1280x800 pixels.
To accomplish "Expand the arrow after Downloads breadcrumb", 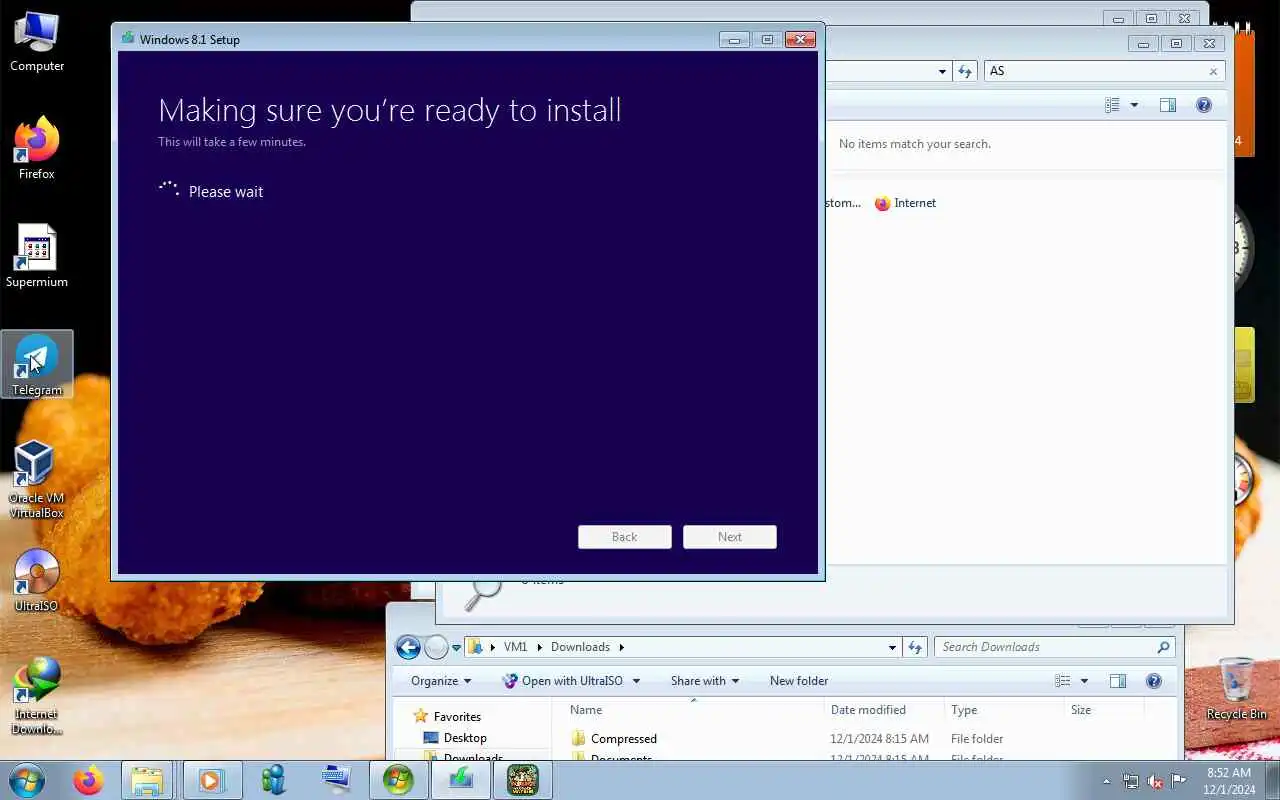I will (621, 647).
